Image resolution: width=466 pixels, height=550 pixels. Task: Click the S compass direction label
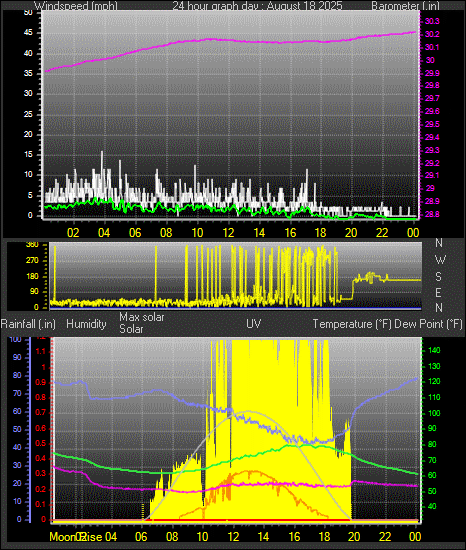coord(438,277)
